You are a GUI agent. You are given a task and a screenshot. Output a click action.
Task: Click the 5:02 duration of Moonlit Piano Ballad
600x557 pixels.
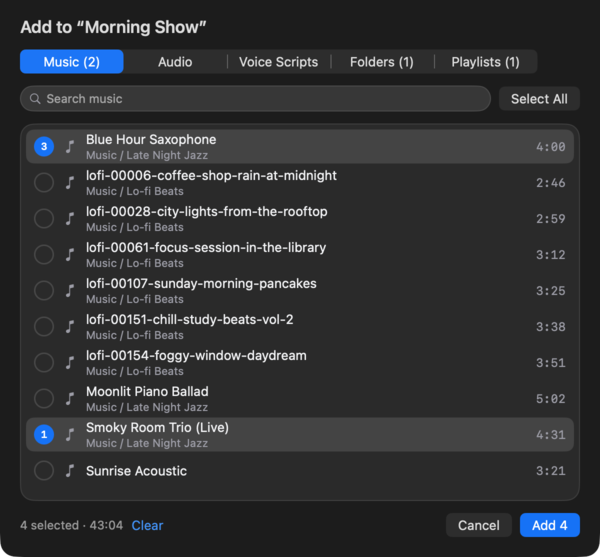click(x=550, y=399)
